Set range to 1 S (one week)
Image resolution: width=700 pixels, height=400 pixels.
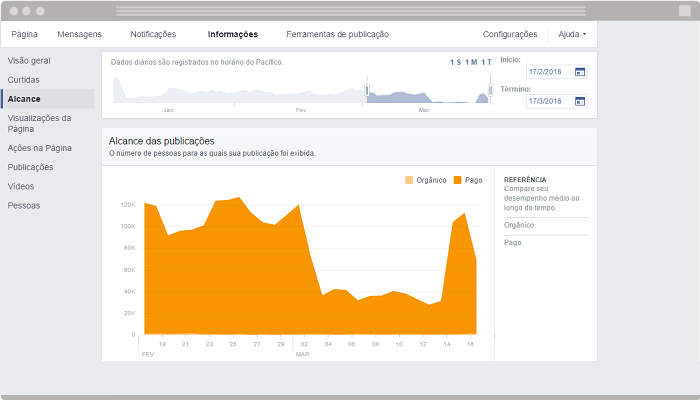click(455, 62)
